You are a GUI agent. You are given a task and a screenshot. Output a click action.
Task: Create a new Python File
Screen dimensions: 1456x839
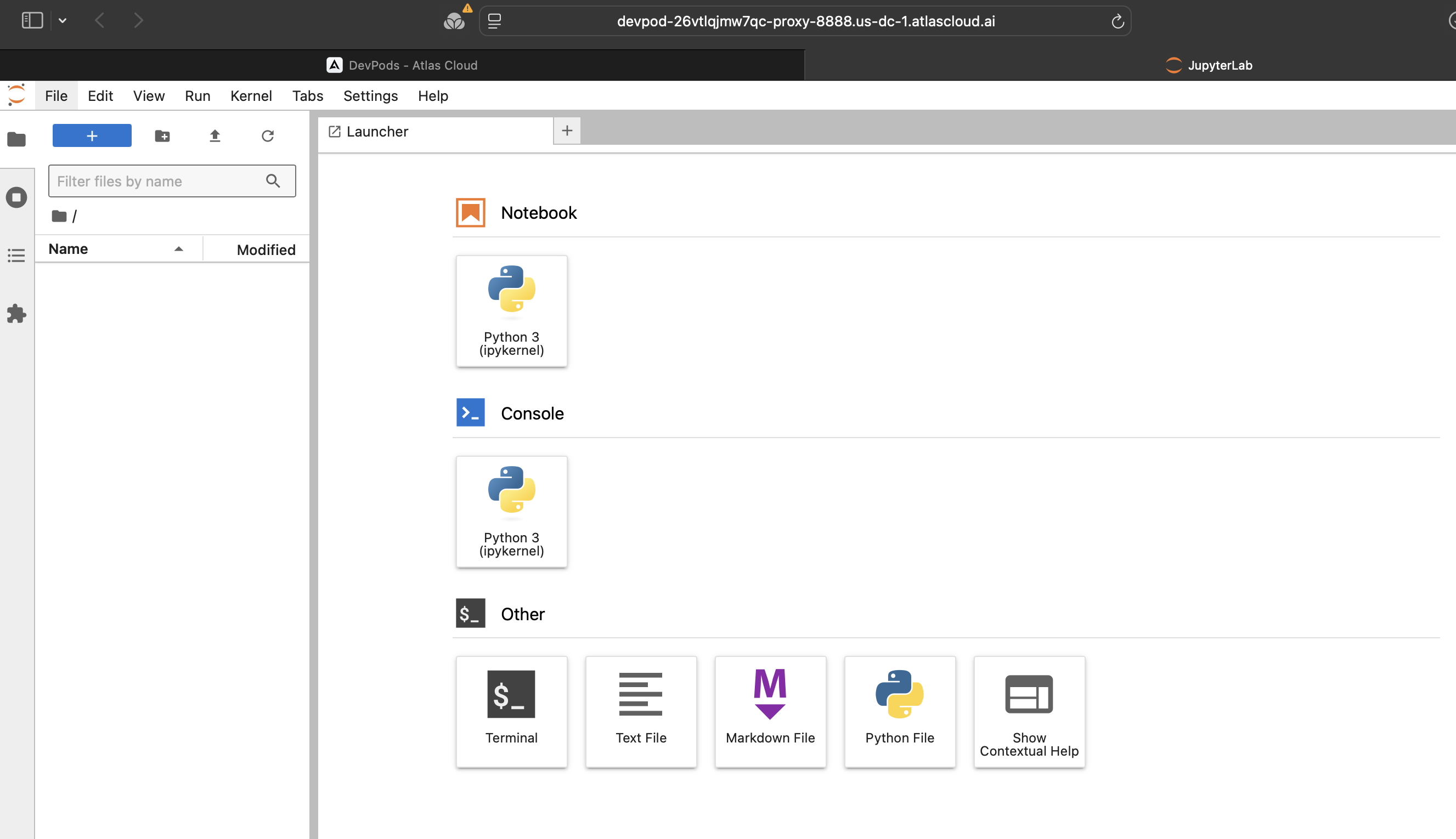pos(900,712)
